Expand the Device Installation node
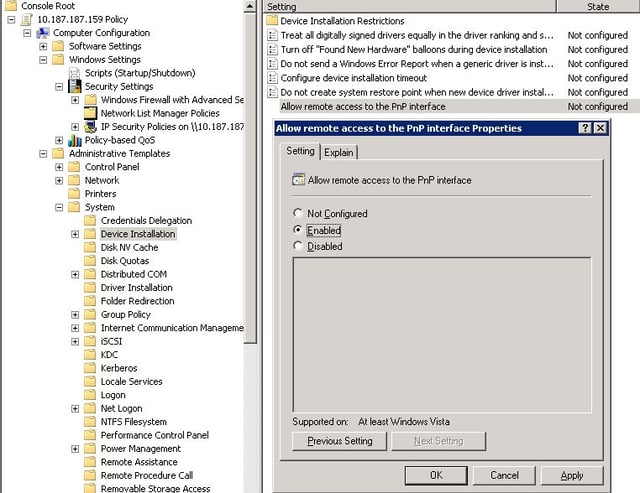The height and width of the screenshot is (493, 640). (75, 234)
